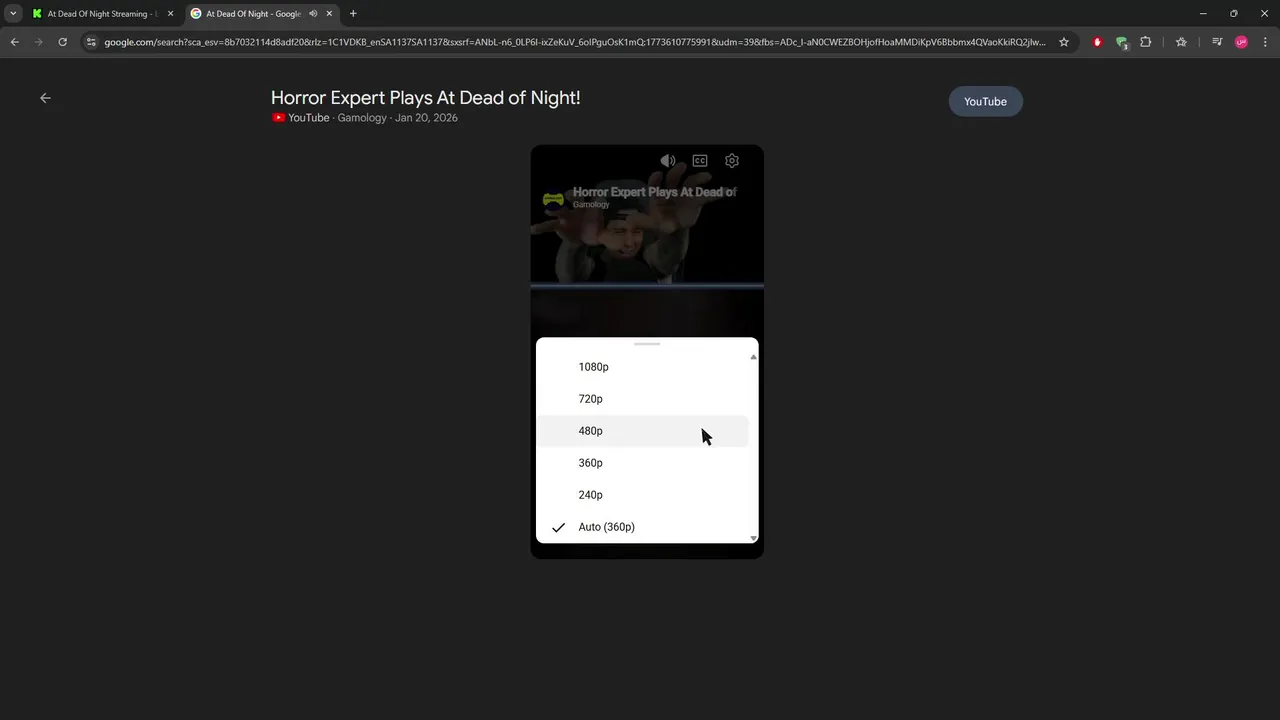This screenshot has height=720, width=1280.
Task: Close the At Dead Of Night Google tab
Action: (329, 14)
